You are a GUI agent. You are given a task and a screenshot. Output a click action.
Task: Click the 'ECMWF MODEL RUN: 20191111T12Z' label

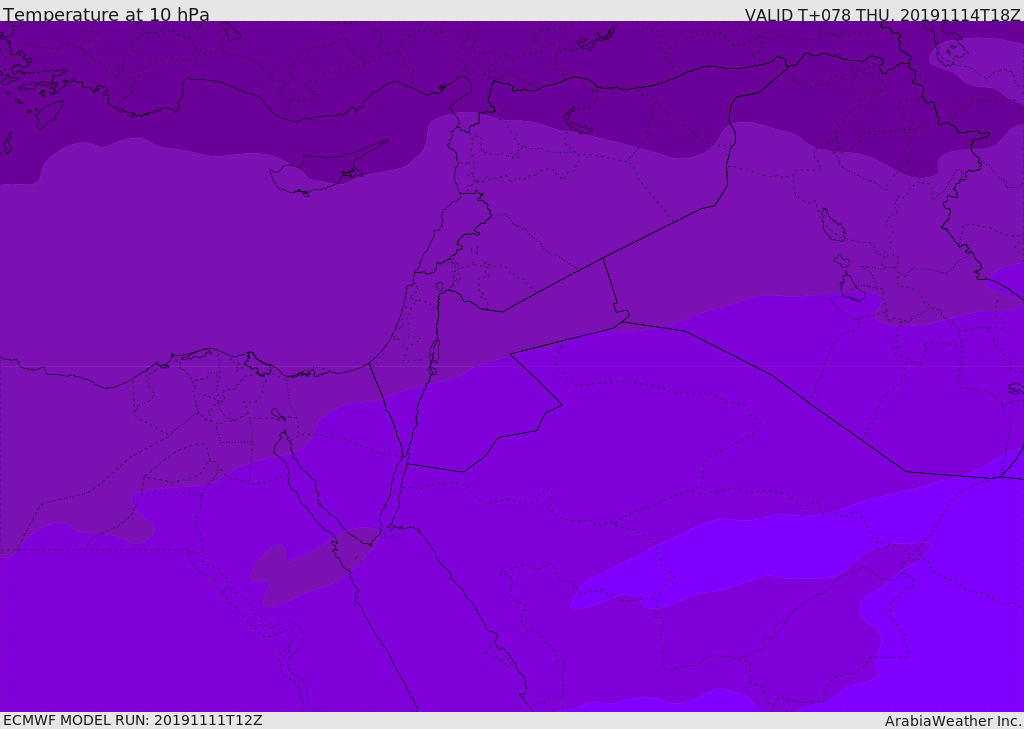pyautogui.click(x=133, y=720)
